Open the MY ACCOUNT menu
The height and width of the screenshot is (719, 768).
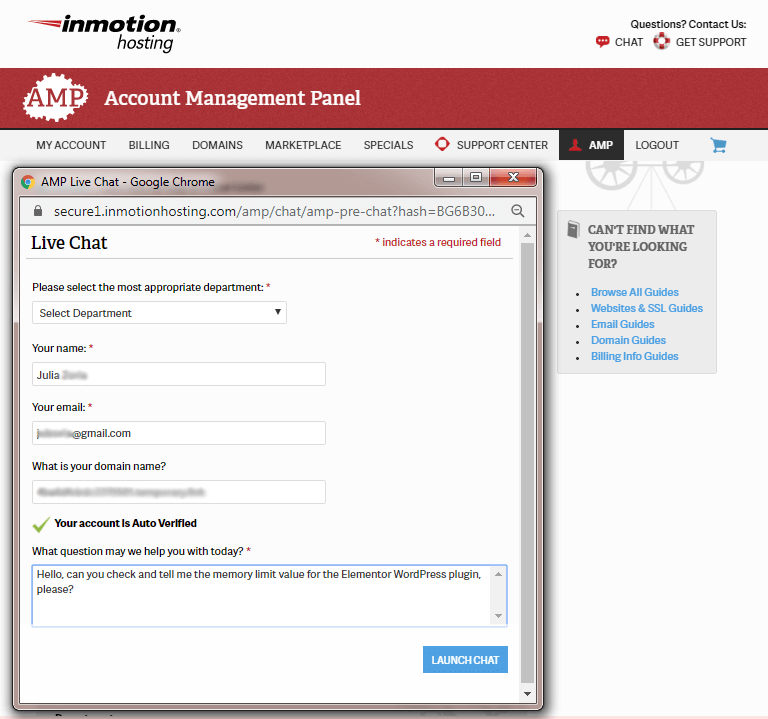coord(71,145)
